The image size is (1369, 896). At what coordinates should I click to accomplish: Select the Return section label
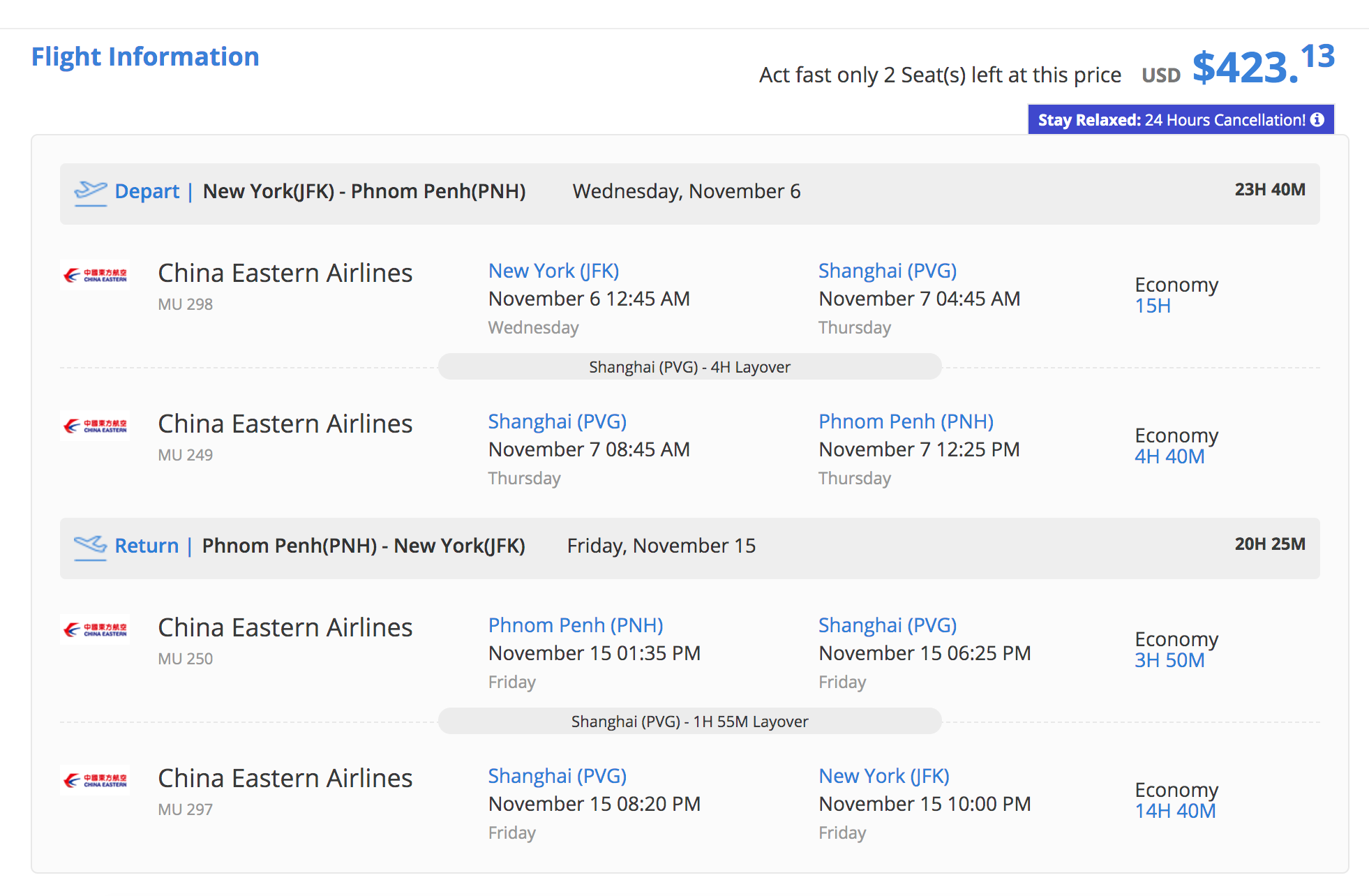point(147,546)
